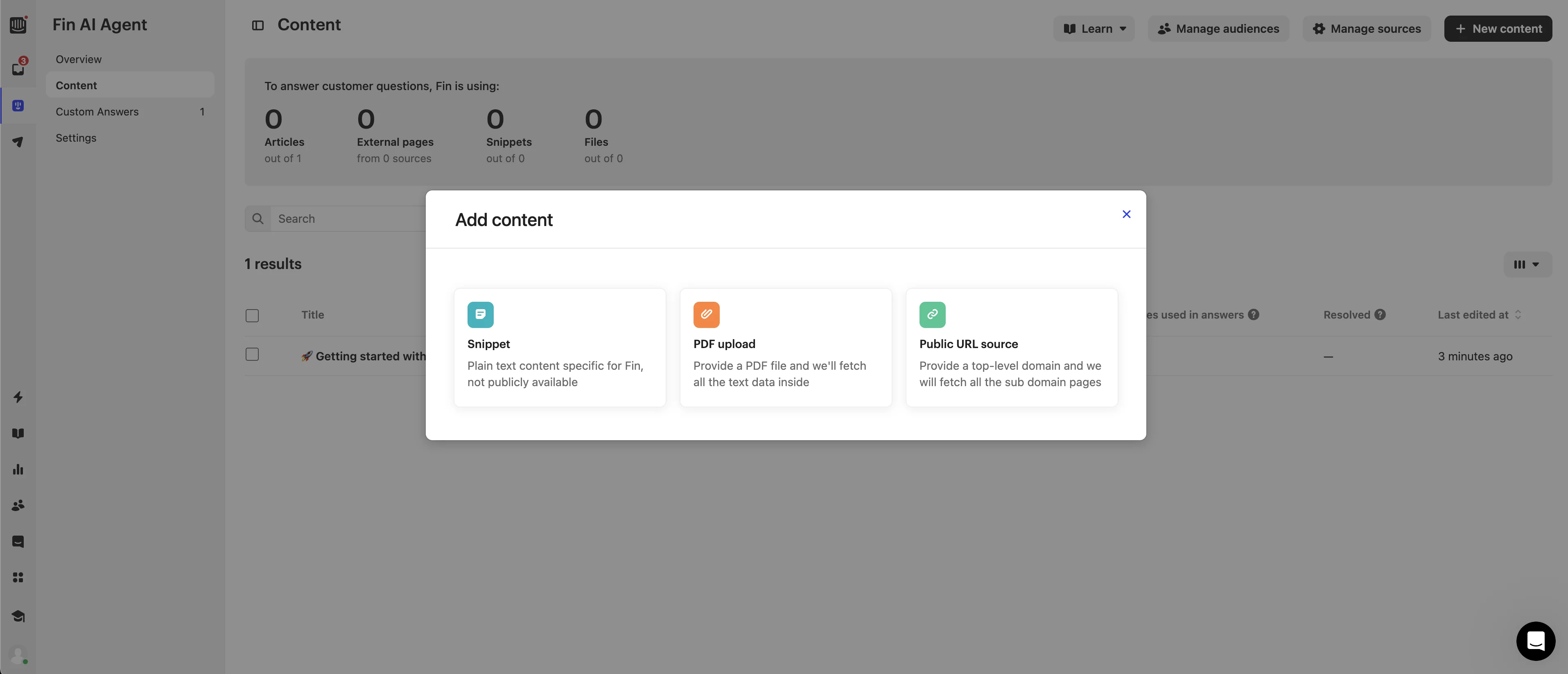Check the select-all checkbox beside Title
1568x674 pixels.
(x=252, y=315)
